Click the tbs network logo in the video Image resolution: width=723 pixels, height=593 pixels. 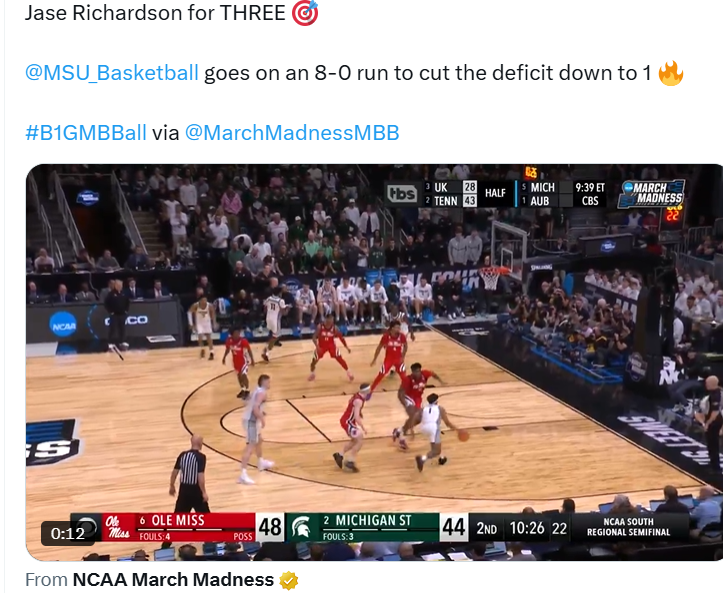[402, 194]
